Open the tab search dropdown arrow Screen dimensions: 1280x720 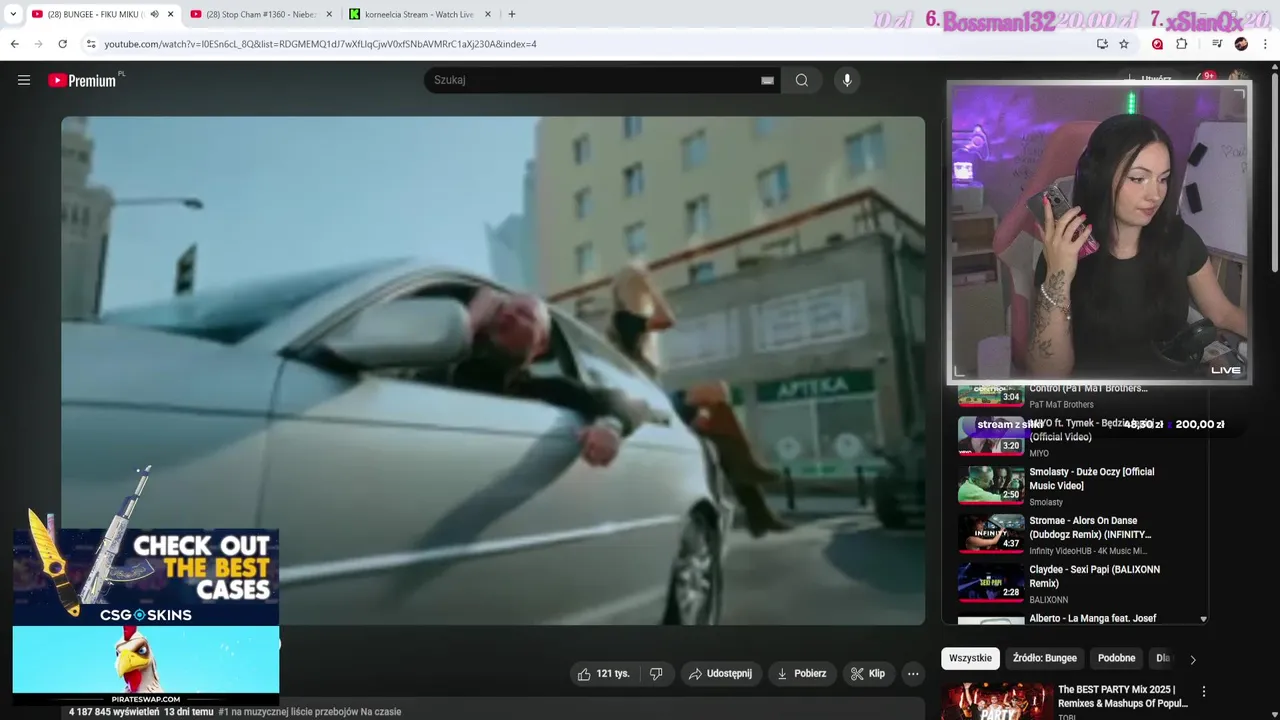[x=13, y=14]
